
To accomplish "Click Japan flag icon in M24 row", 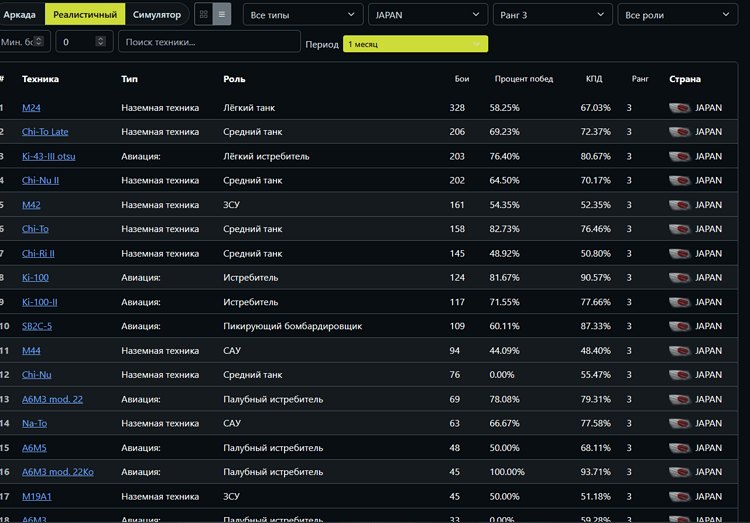I will click(x=679, y=108).
